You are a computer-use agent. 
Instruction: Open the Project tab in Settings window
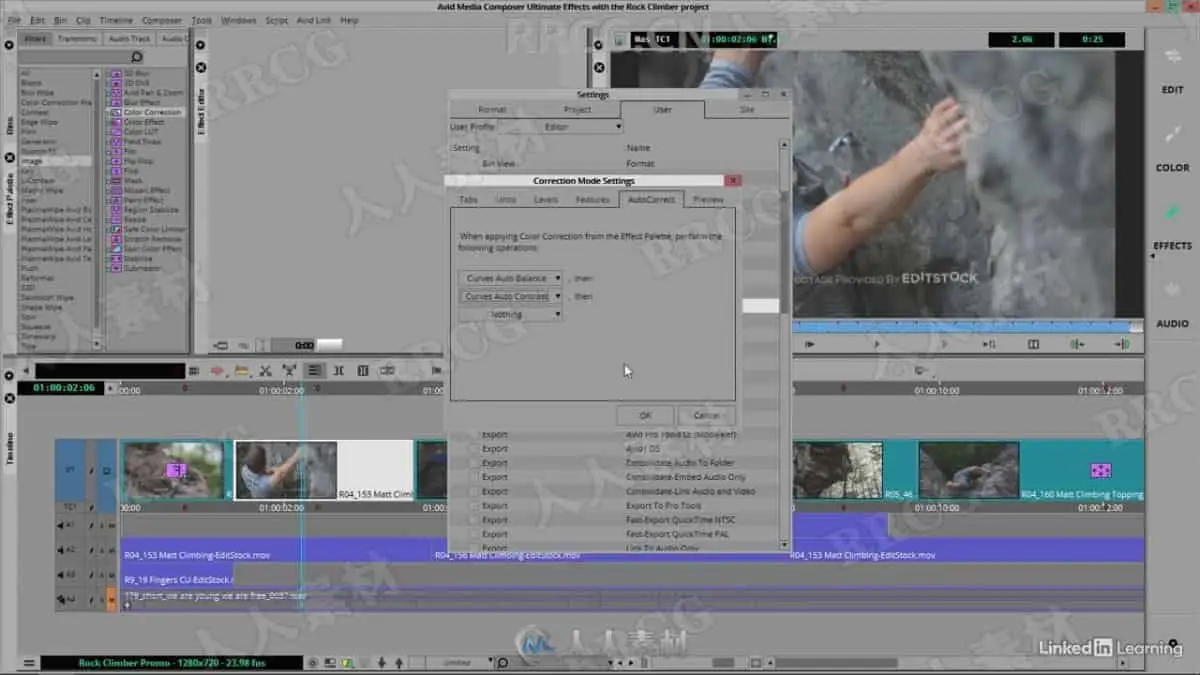coord(577,110)
